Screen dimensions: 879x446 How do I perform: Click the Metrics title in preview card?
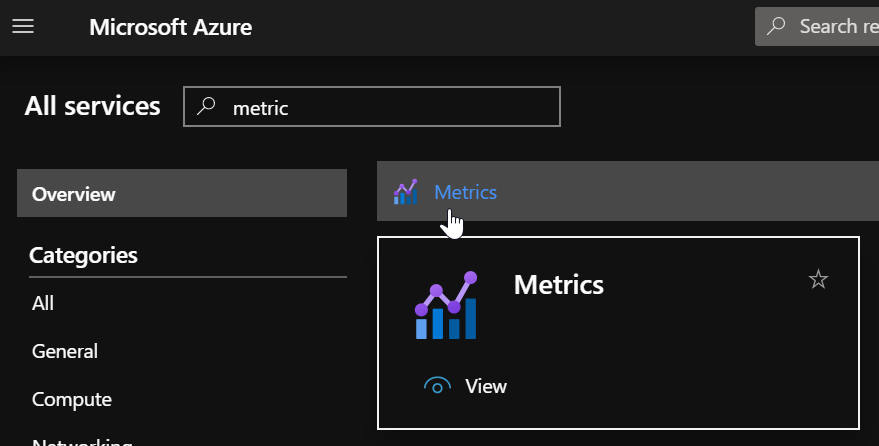[x=558, y=285]
